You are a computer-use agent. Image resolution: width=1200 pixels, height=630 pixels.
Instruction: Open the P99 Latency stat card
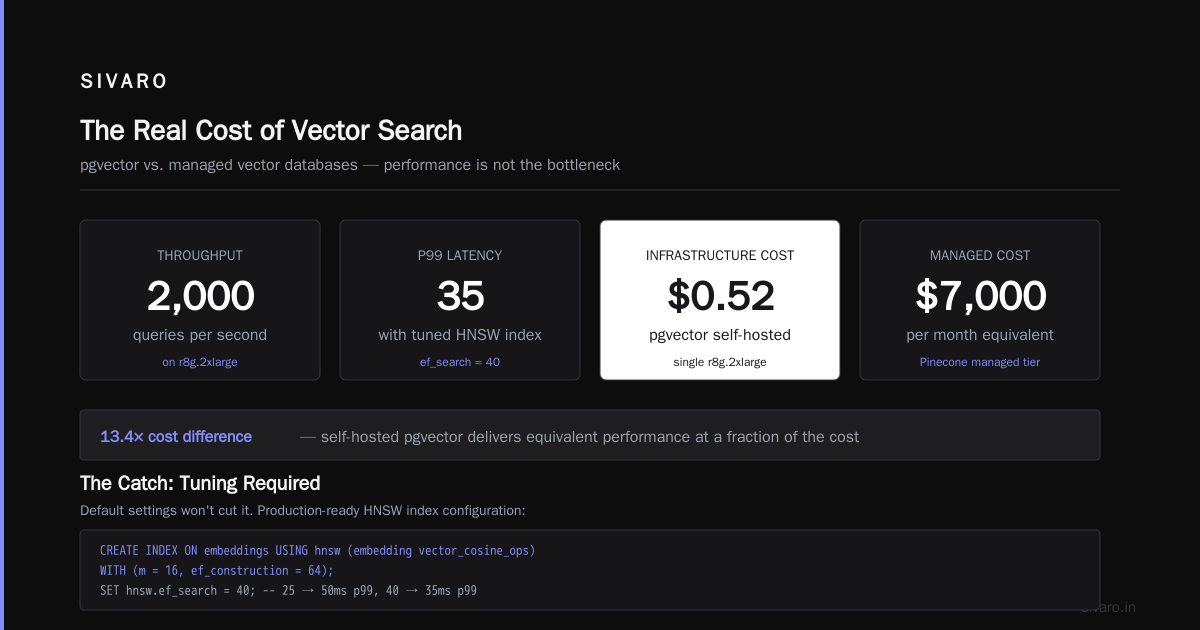(x=460, y=300)
